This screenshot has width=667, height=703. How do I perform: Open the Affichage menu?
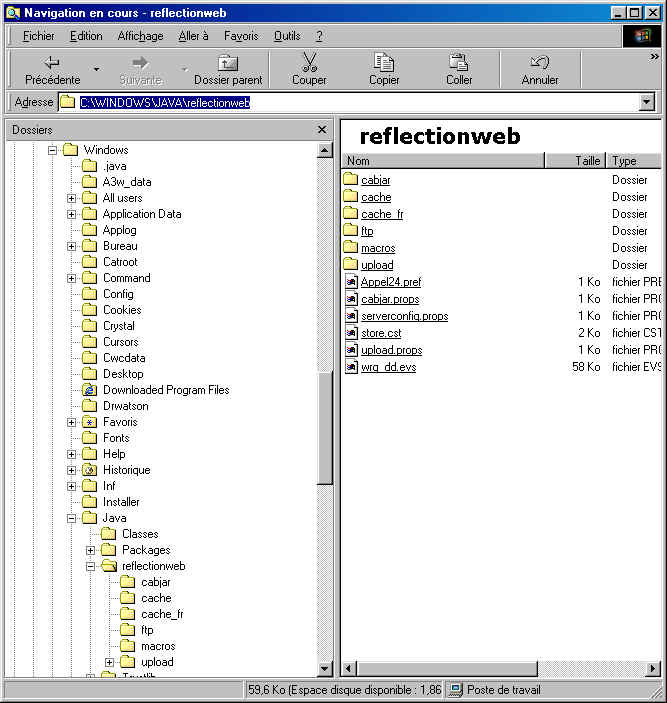click(140, 36)
